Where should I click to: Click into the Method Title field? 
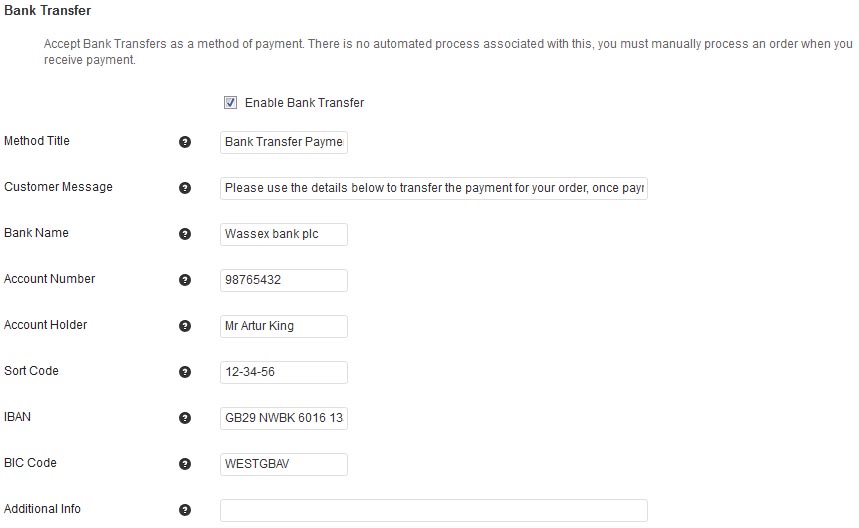pos(284,142)
